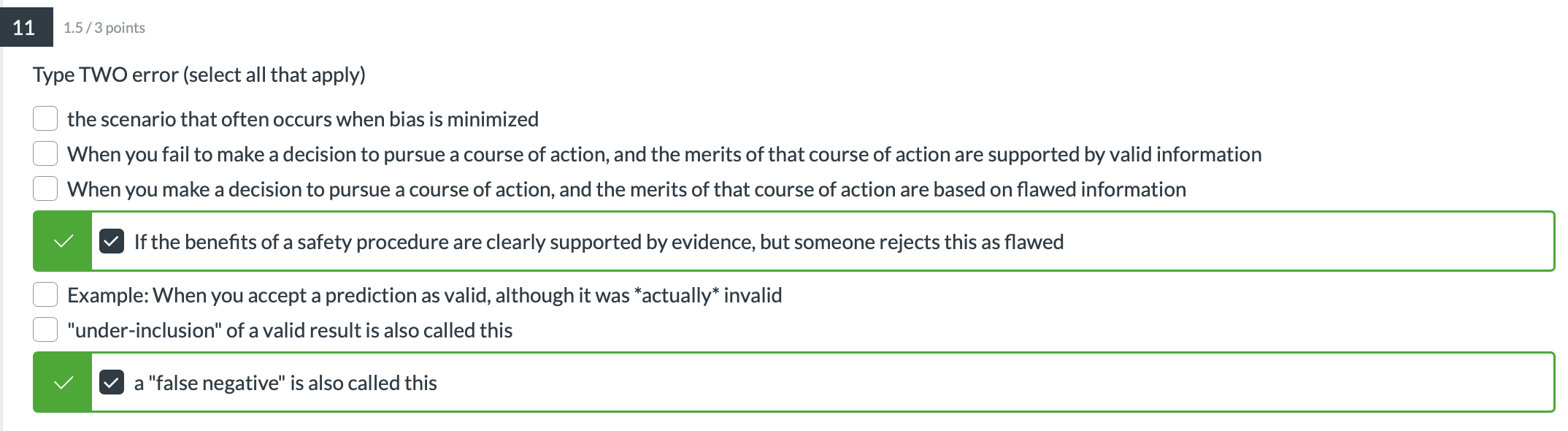Check the "accept a prediction as valid" checkbox

pyautogui.click(x=45, y=294)
